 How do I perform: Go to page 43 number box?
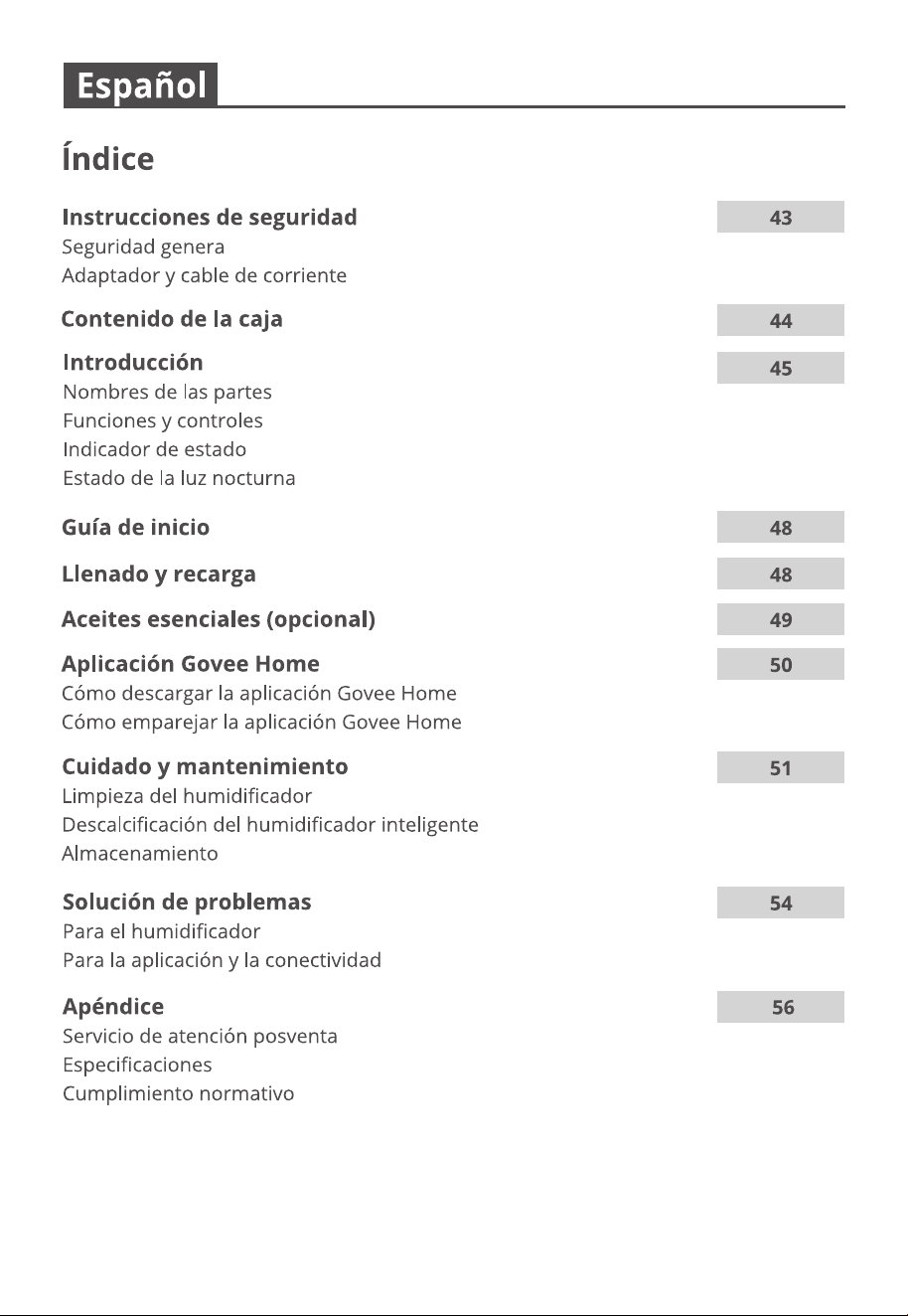tap(781, 217)
